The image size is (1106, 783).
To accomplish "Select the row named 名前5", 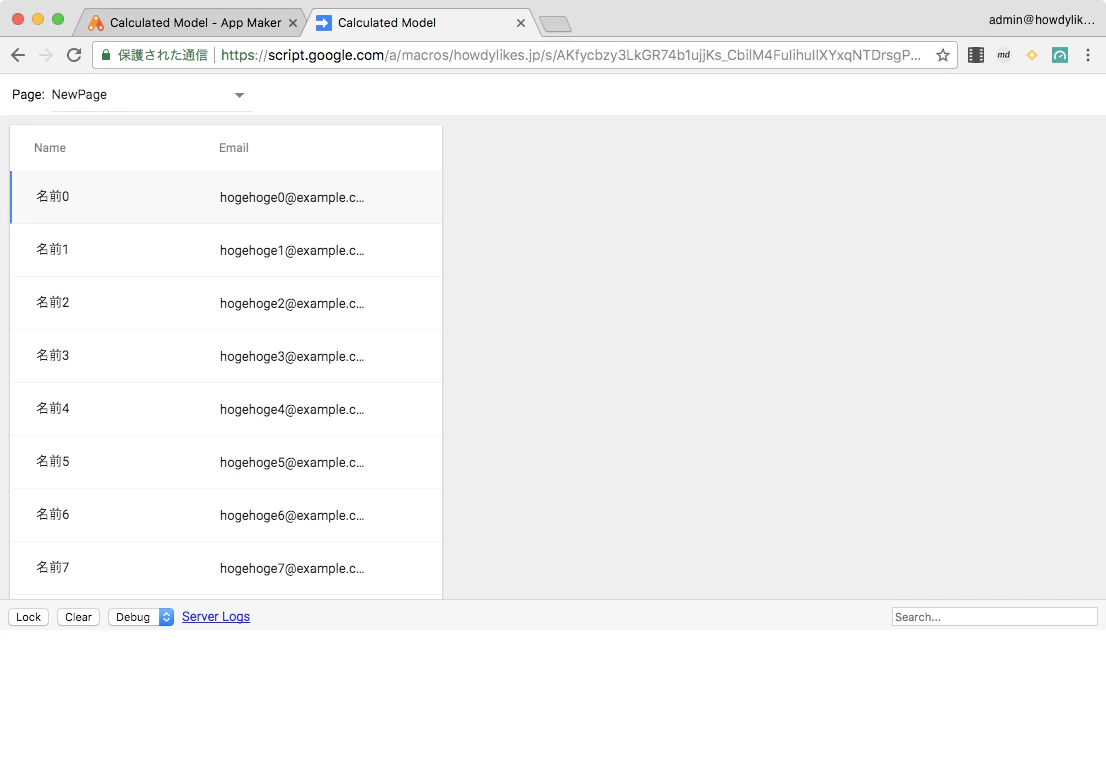I will (226, 462).
